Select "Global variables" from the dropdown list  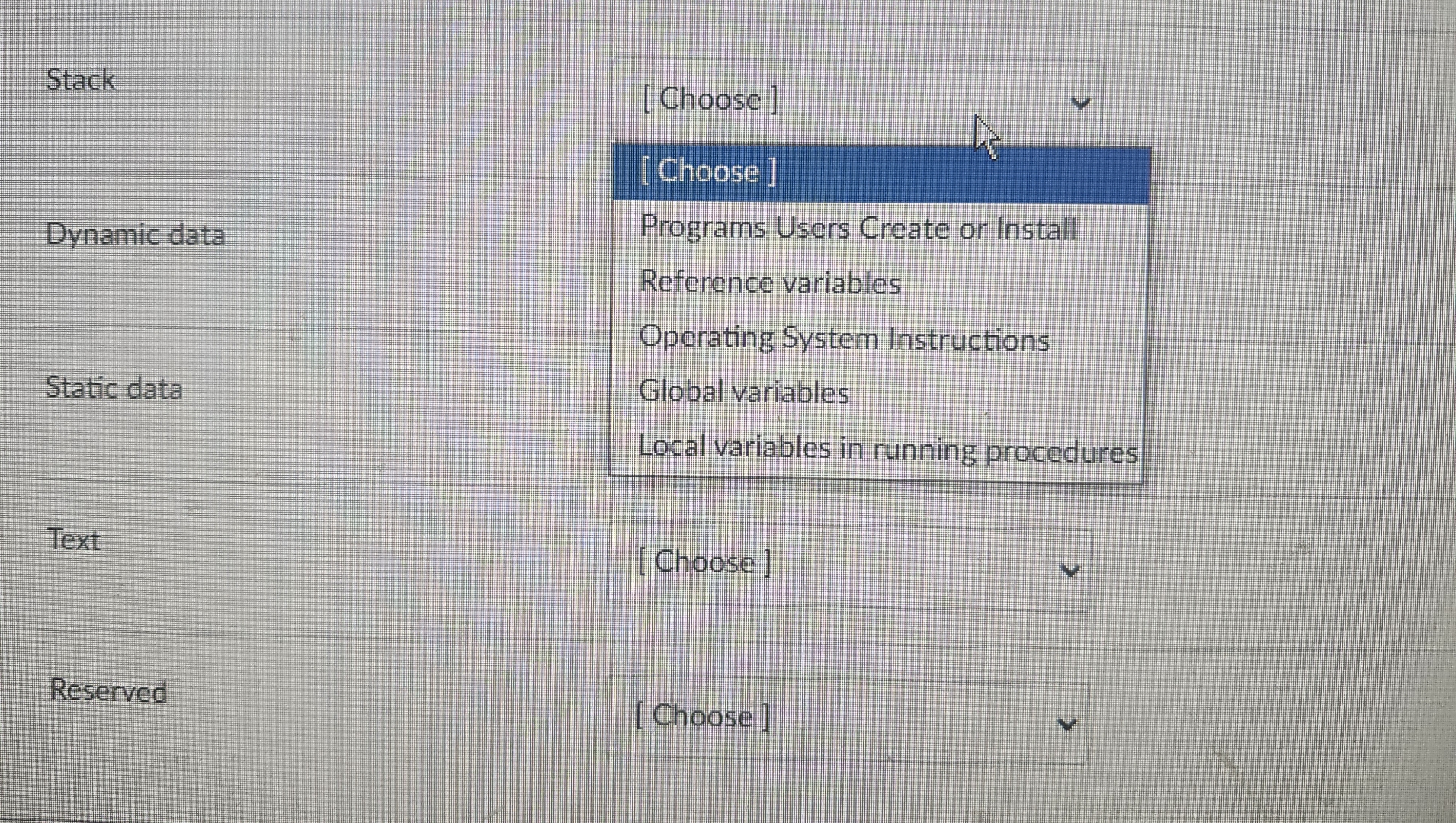click(744, 392)
